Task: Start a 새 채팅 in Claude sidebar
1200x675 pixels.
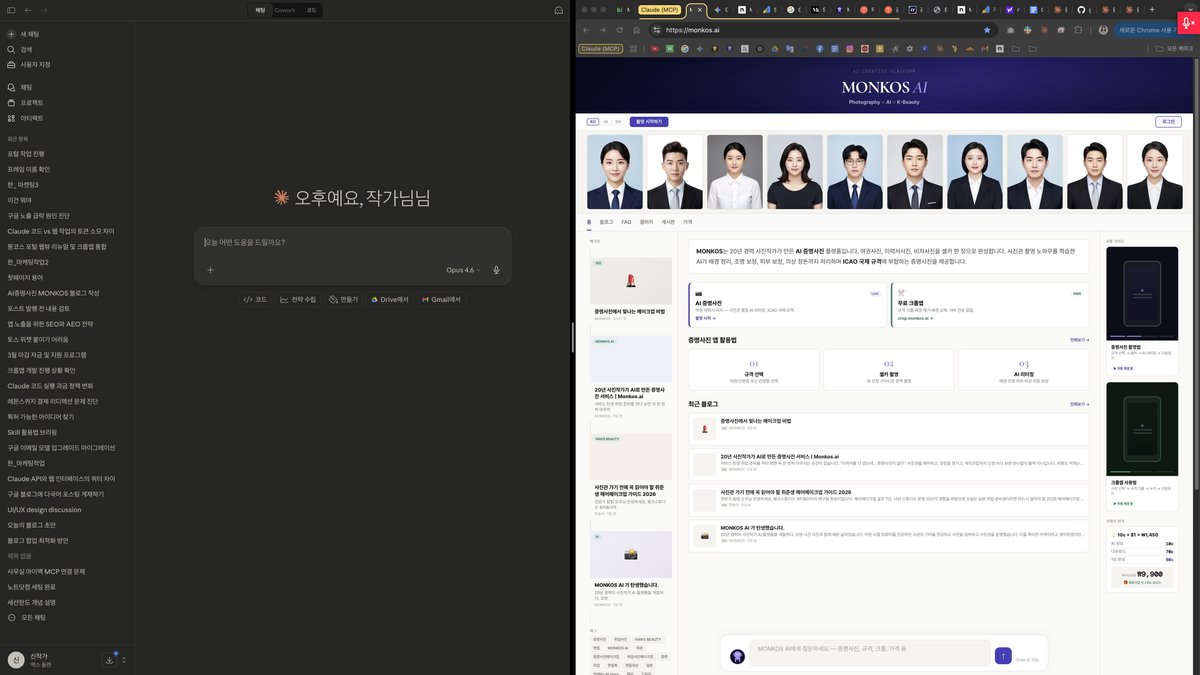Action: click(x=23, y=34)
